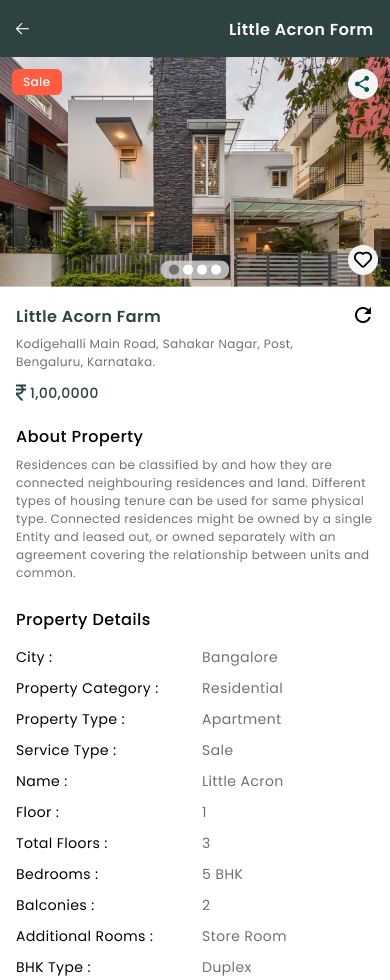The image size is (390, 980).
Task: Open the property house photo
Action: point(195,172)
